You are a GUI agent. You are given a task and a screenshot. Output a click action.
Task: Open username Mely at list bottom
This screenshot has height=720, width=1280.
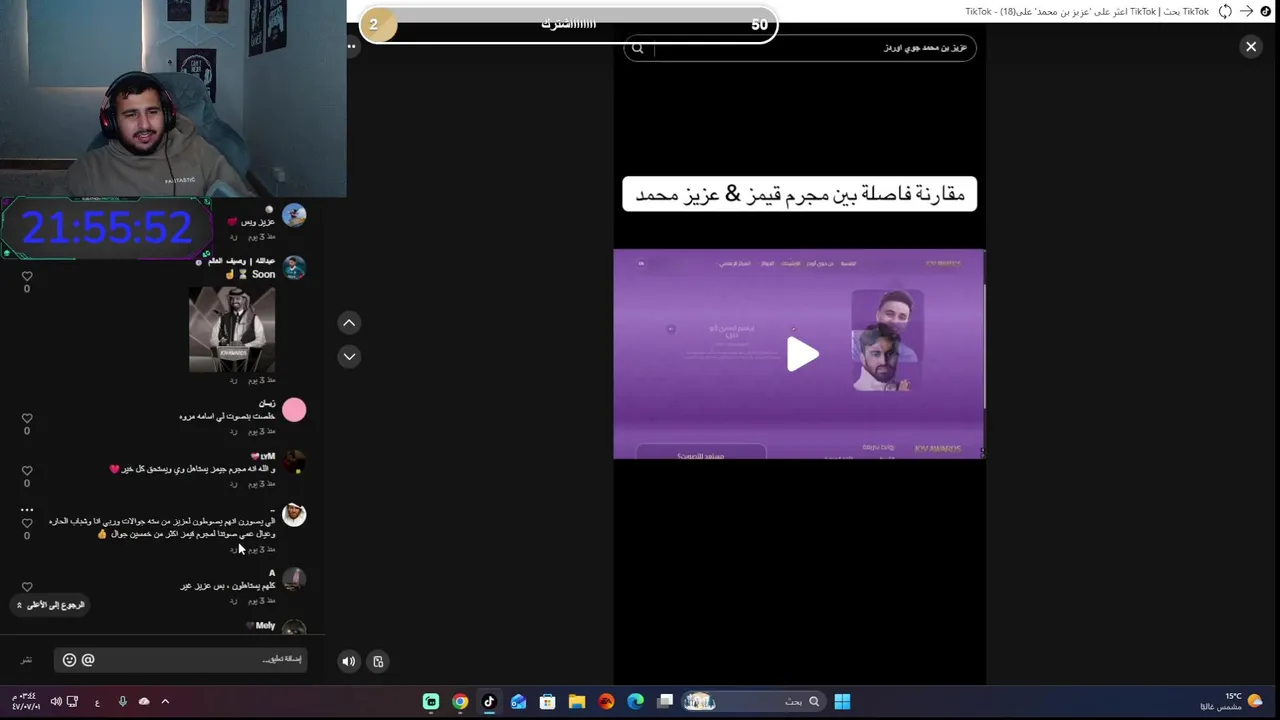pos(265,626)
